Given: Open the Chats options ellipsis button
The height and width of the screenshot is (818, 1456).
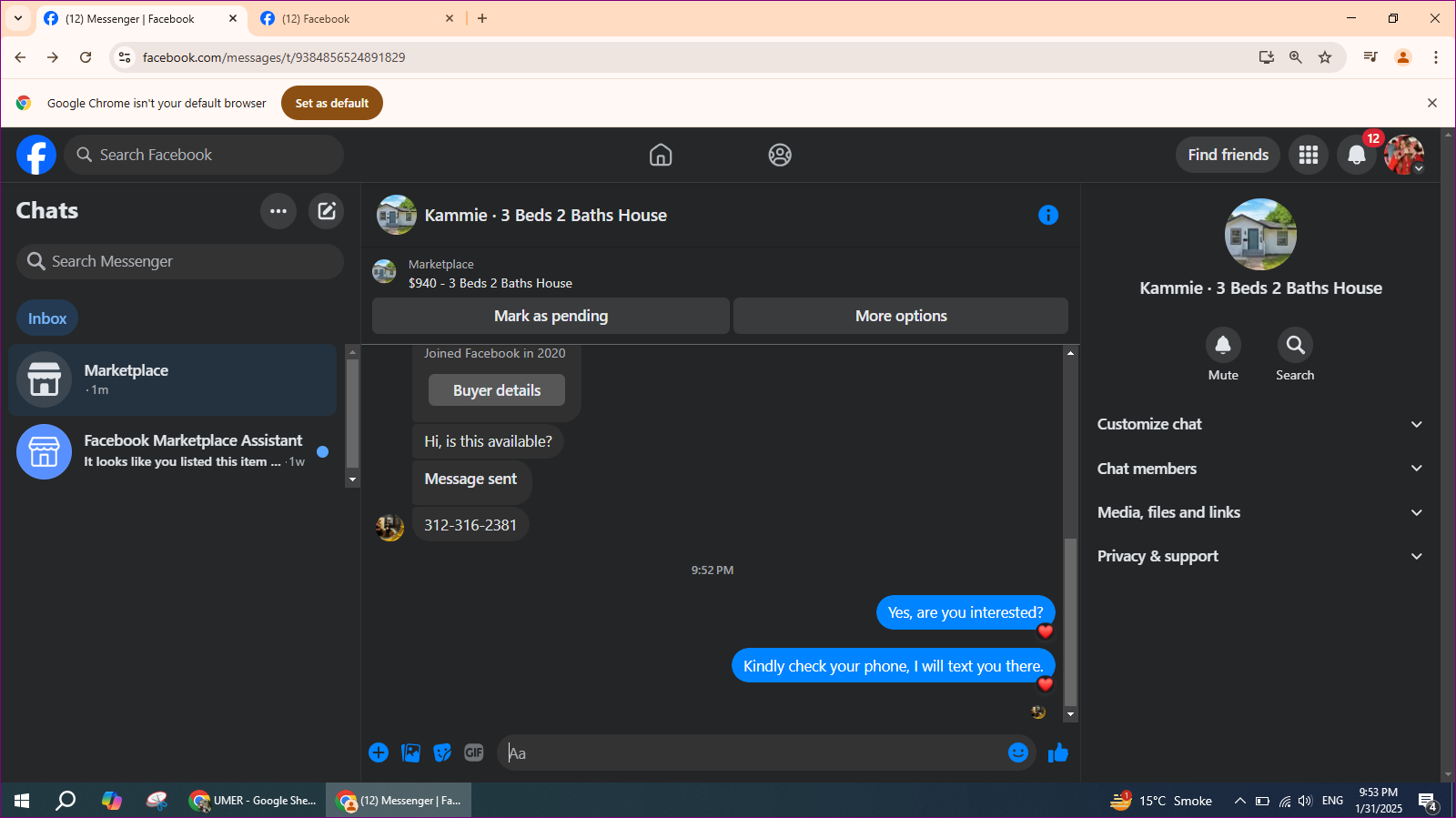Looking at the screenshot, I should coord(278,211).
